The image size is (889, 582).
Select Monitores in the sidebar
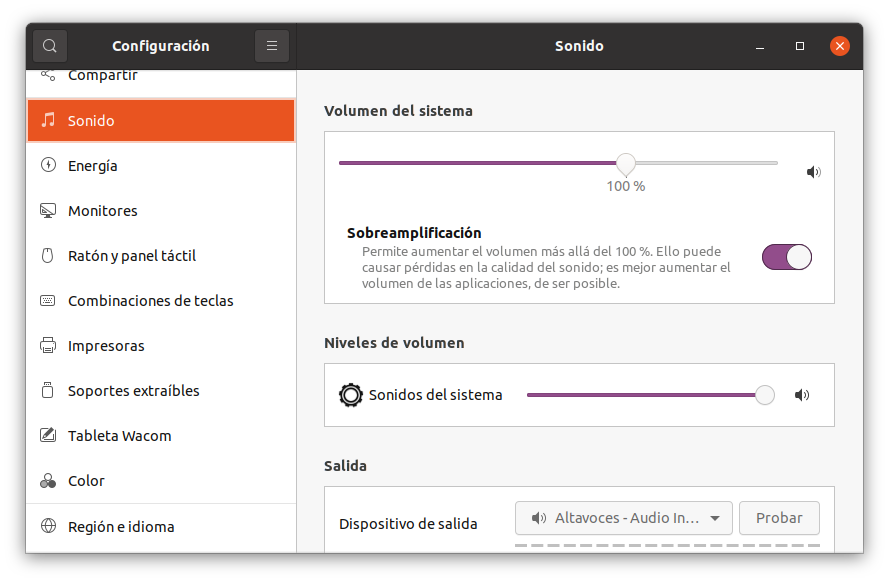pyautogui.click(x=102, y=211)
